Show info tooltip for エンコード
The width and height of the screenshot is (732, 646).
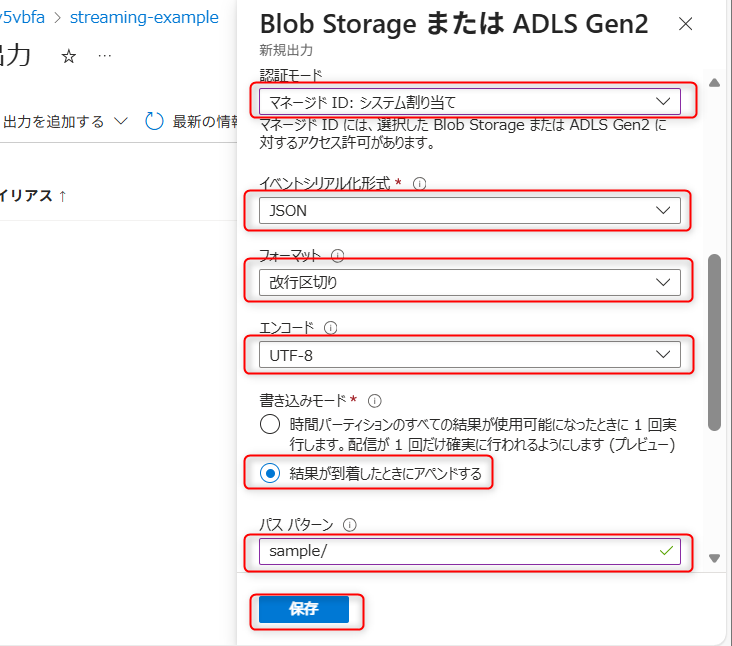click(x=331, y=327)
